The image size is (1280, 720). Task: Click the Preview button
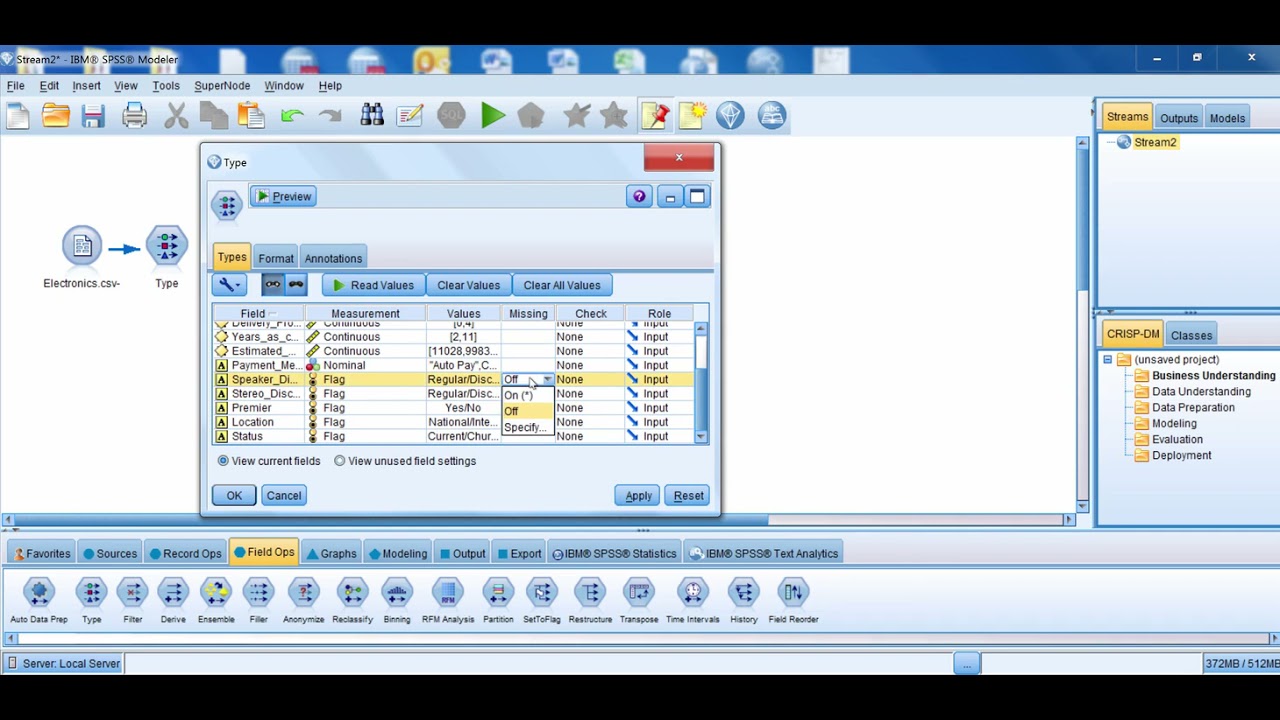283,196
